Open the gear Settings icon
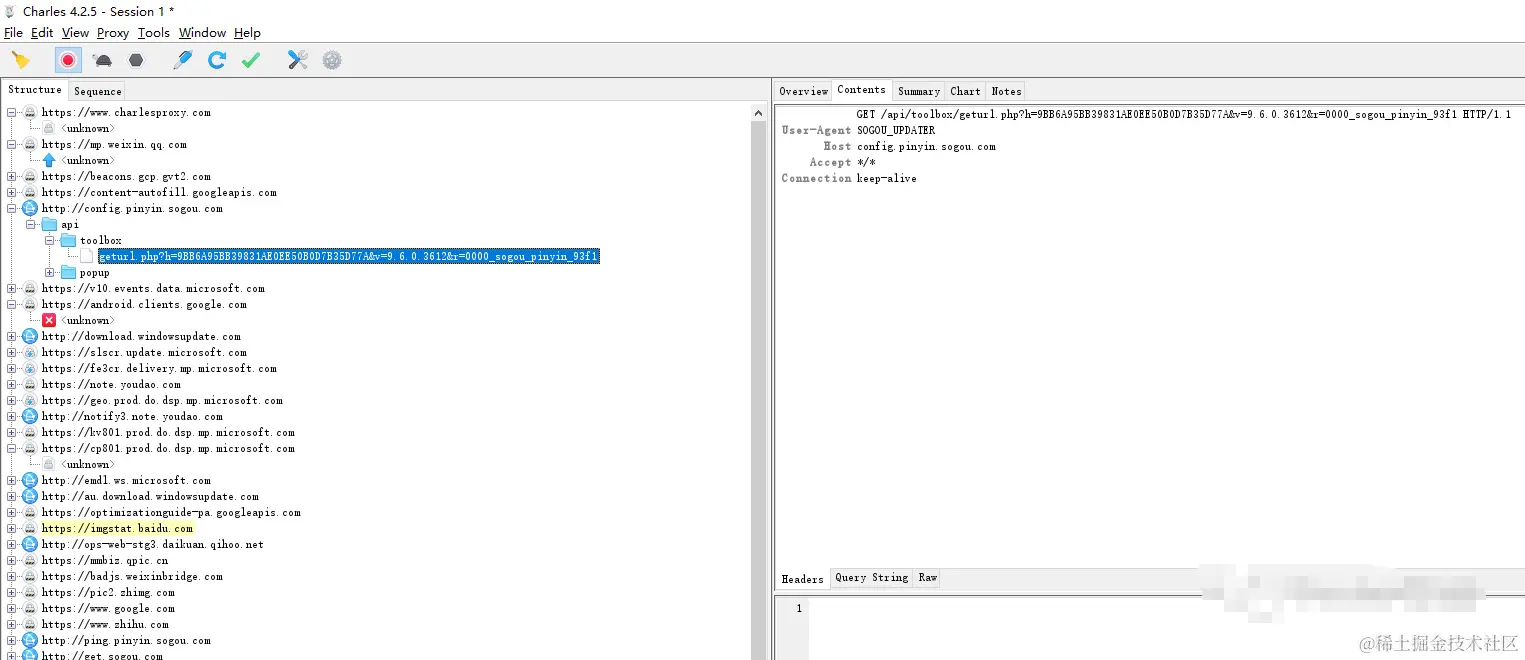 [332, 60]
